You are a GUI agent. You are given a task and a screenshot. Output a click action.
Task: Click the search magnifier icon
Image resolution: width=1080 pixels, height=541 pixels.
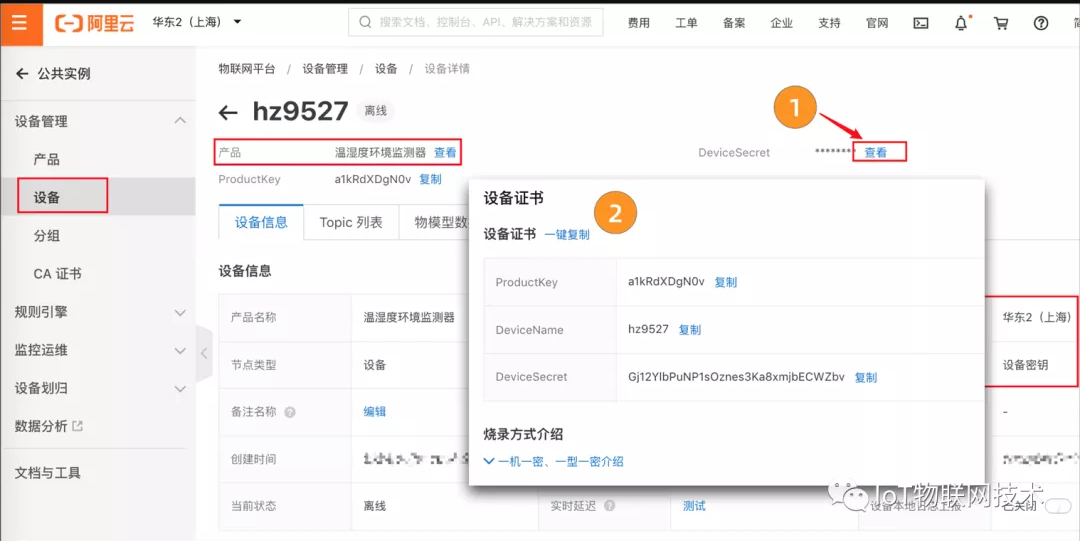point(365,22)
